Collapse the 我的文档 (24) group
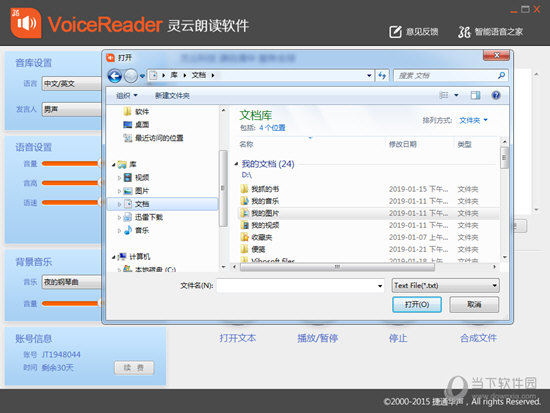Viewport: 550px width, 413px height. coord(236,164)
